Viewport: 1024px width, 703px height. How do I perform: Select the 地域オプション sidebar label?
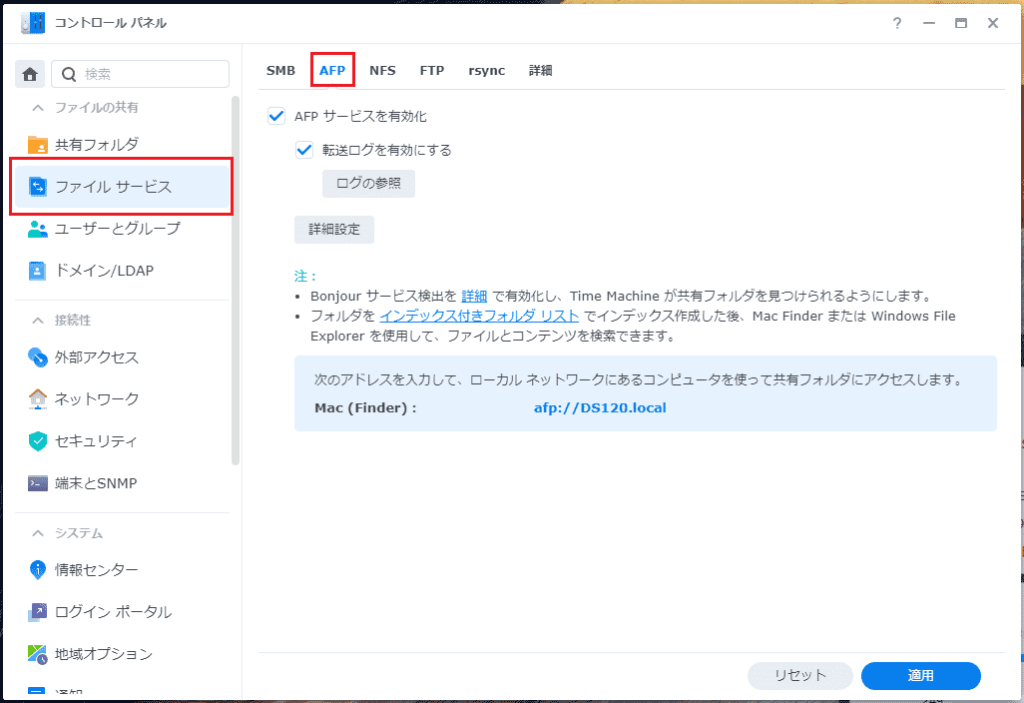click(104, 654)
